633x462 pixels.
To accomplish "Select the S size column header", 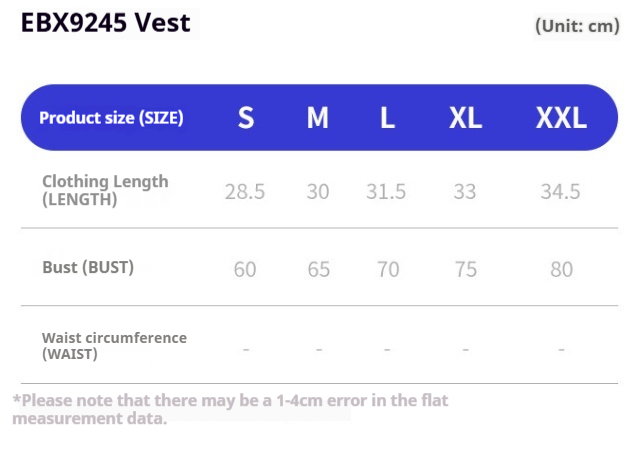I will click(245, 118).
